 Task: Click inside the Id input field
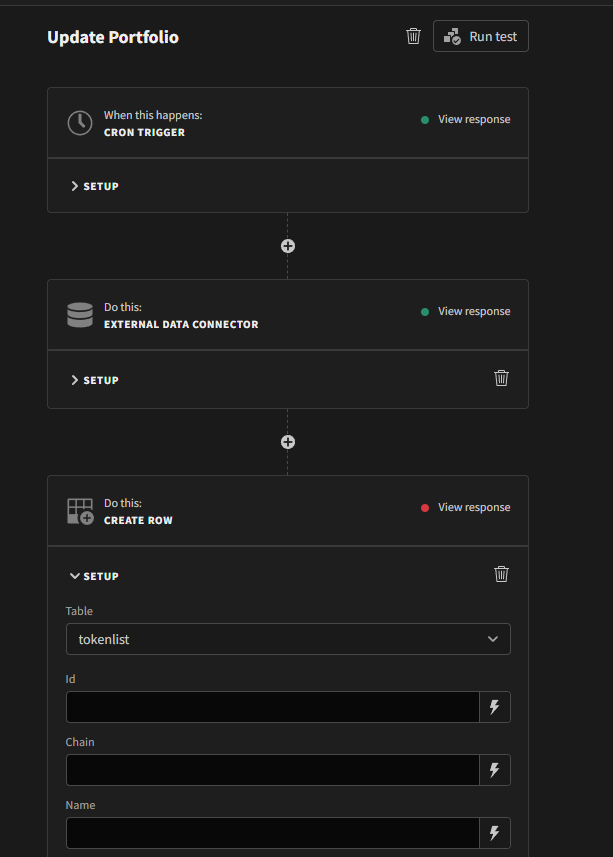pos(270,707)
